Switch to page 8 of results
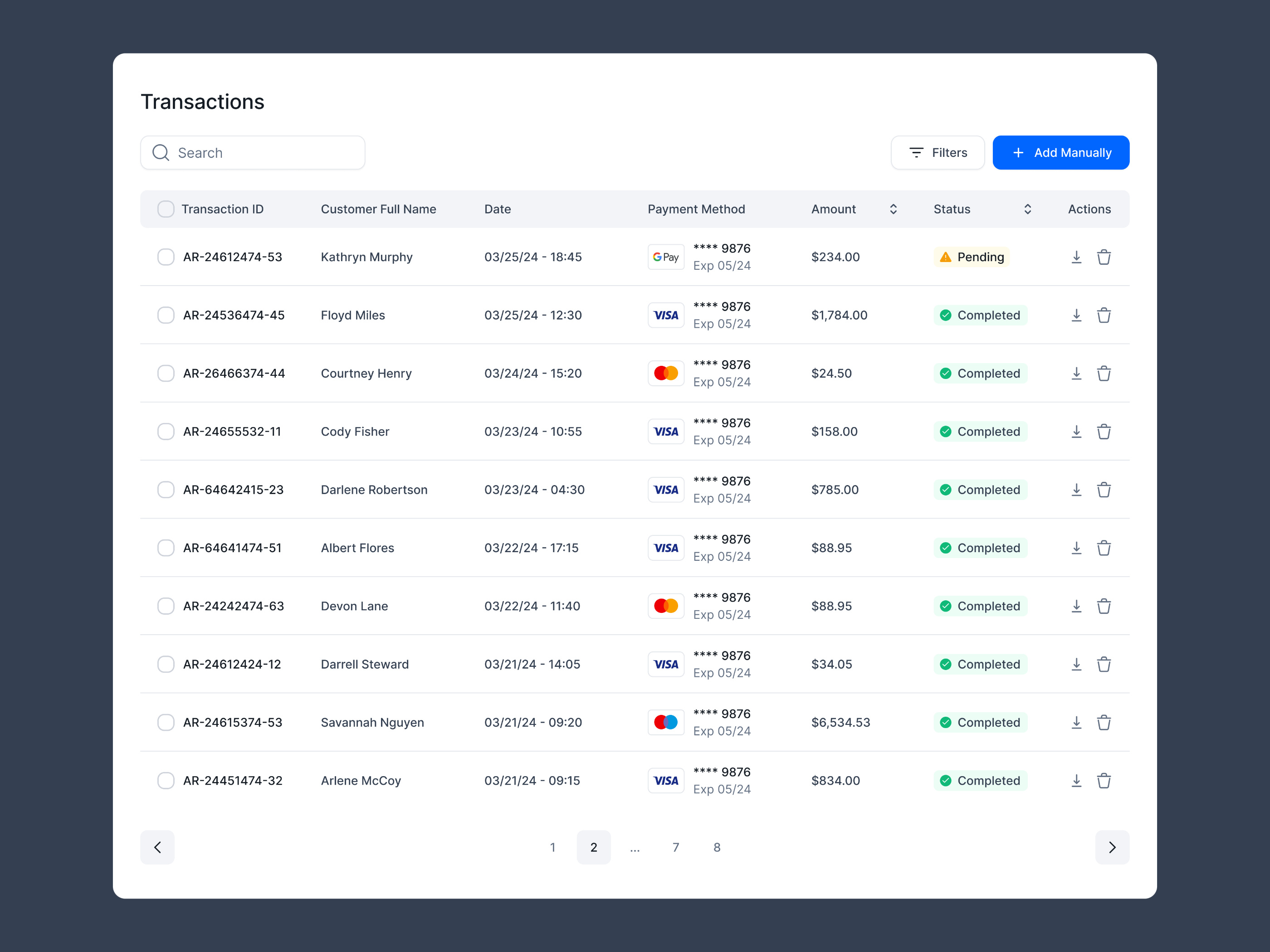This screenshot has height=952, width=1270. (717, 848)
